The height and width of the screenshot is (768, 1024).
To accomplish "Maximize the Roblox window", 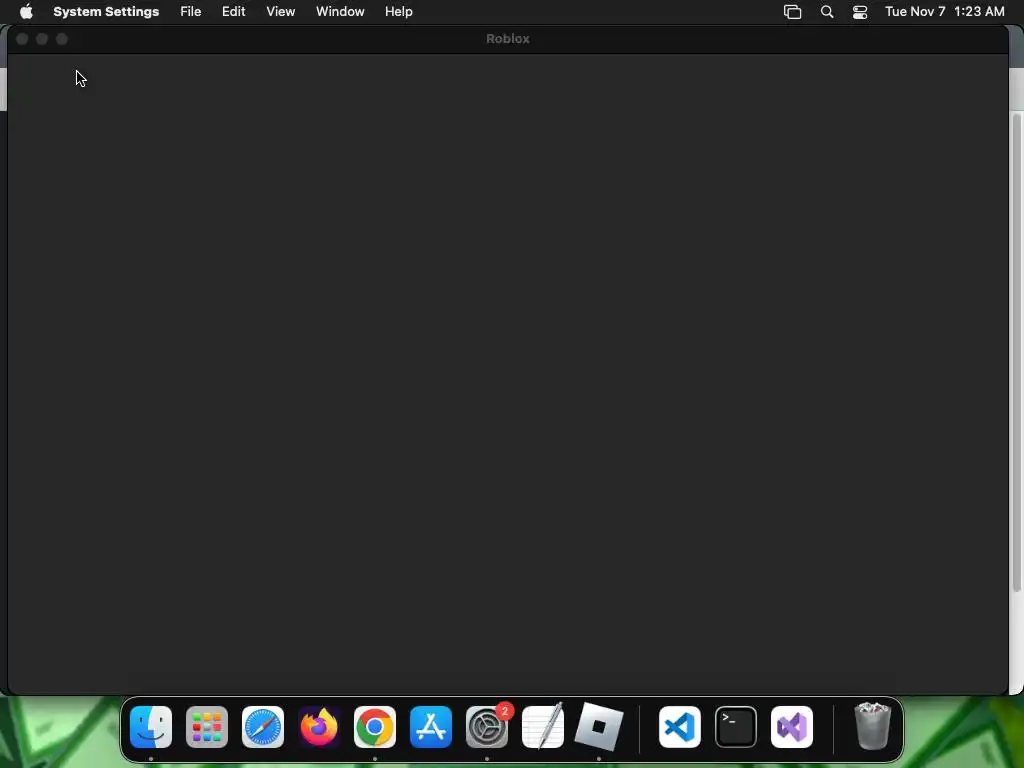I will pyautogui.click(x=62, y=39).
